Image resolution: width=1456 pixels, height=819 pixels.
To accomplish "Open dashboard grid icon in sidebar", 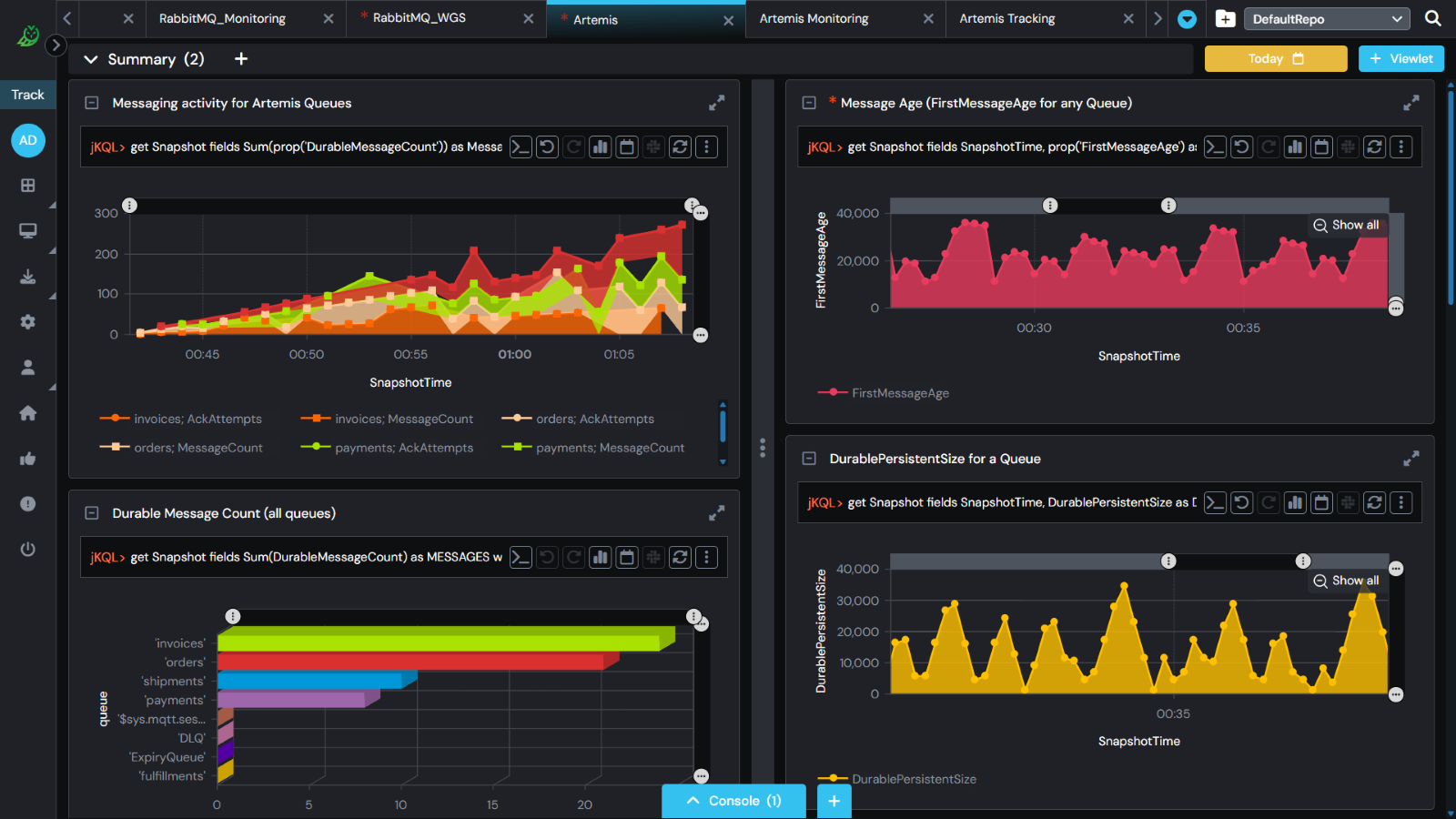I will click(28, 185).
